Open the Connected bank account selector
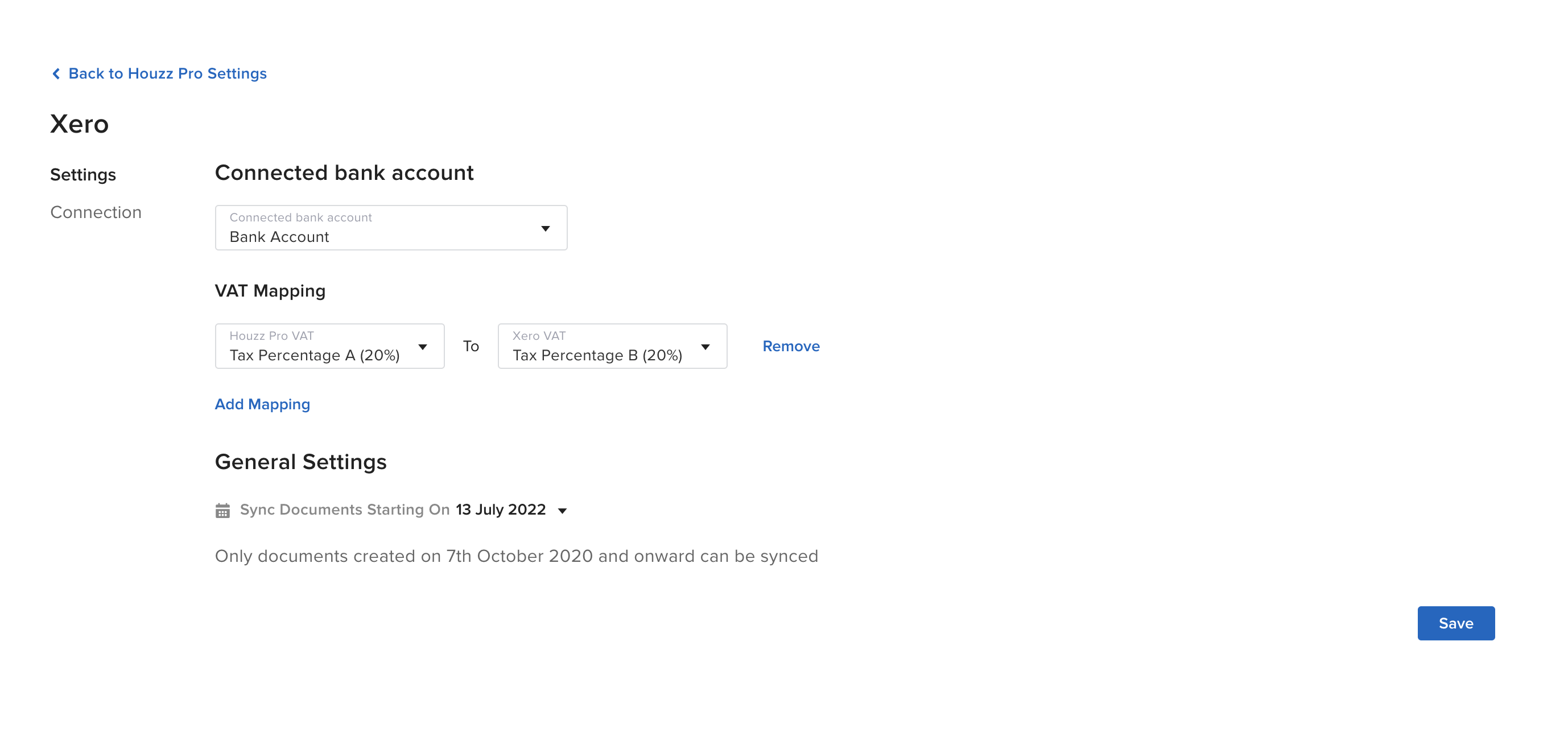The image size is (1568, 748). 390,228
